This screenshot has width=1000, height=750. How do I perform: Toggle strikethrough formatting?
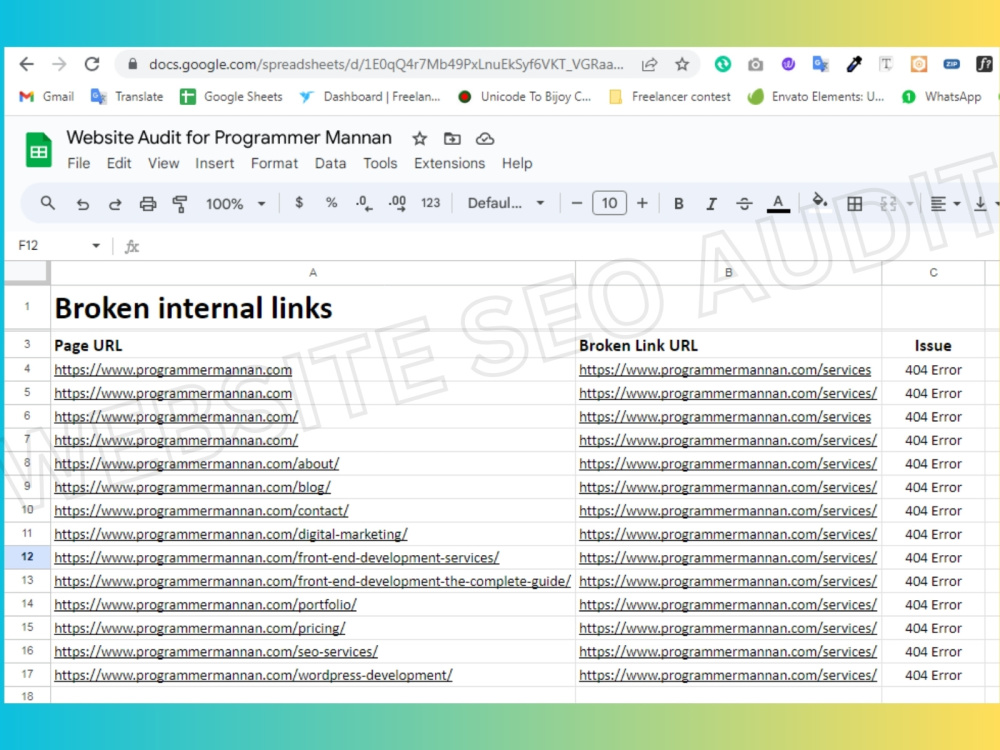tap(744, 203)
